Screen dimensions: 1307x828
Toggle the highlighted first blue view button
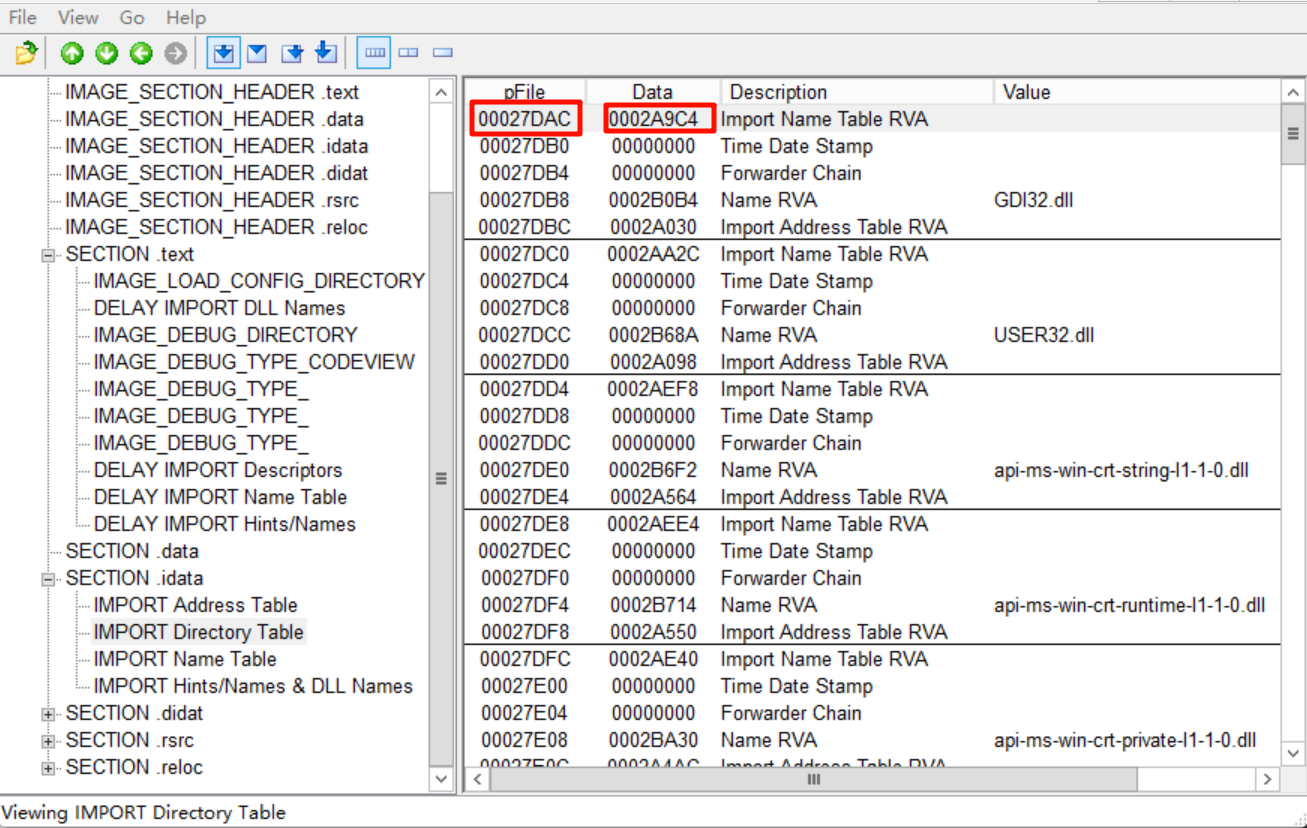pyautogui.click(x=223, y=53)
